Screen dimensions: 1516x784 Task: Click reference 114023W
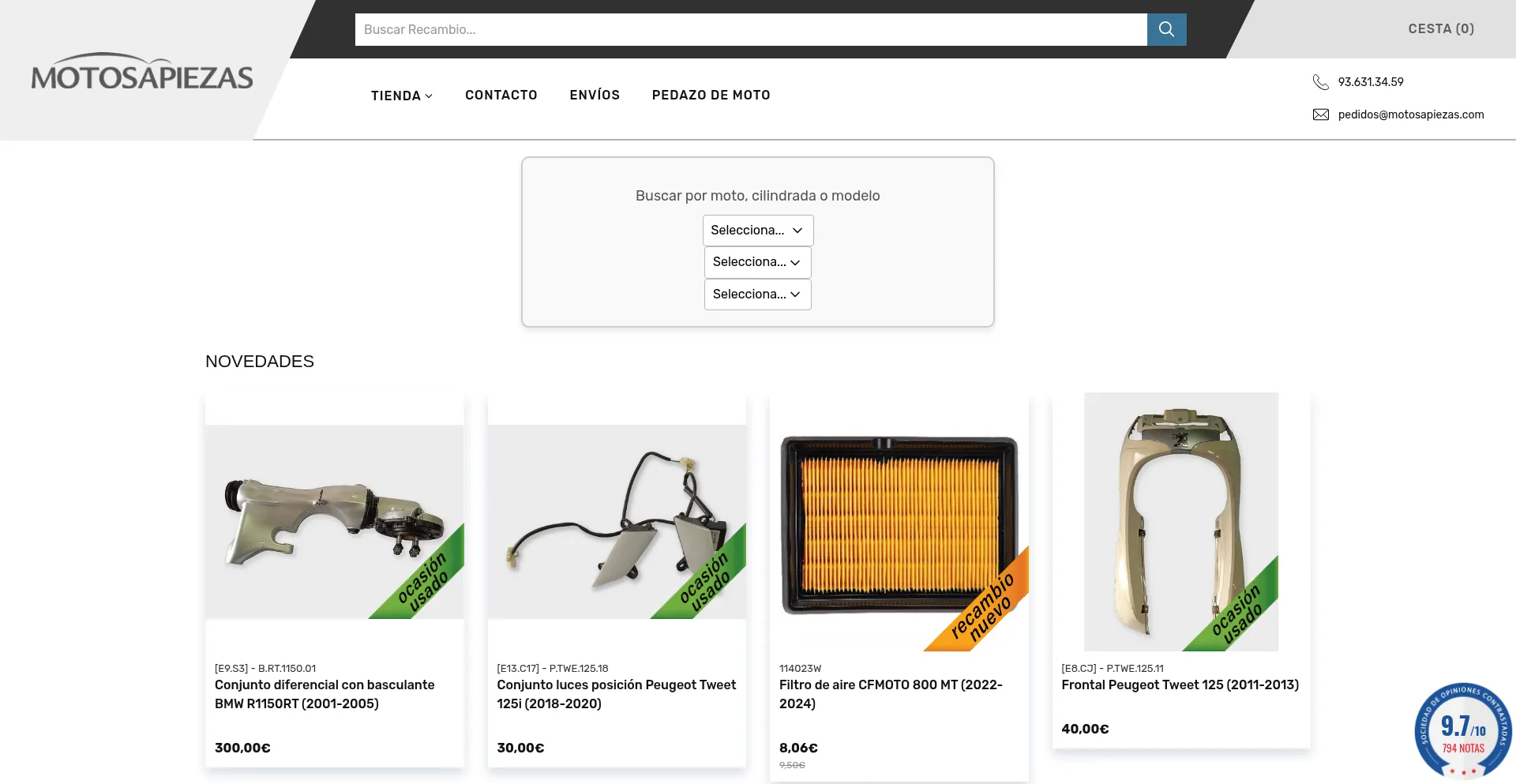801,668
